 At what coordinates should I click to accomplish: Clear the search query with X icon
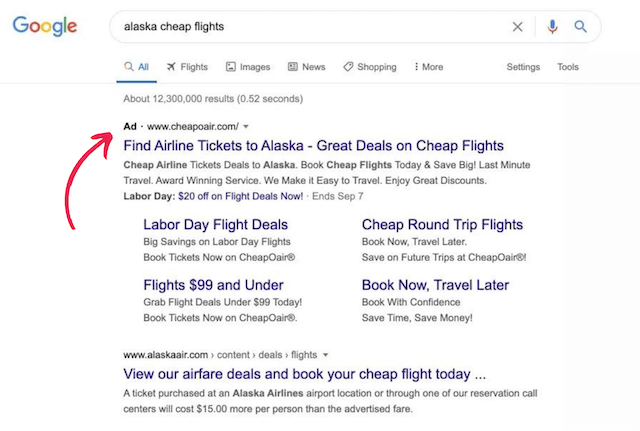click(518, 27)
